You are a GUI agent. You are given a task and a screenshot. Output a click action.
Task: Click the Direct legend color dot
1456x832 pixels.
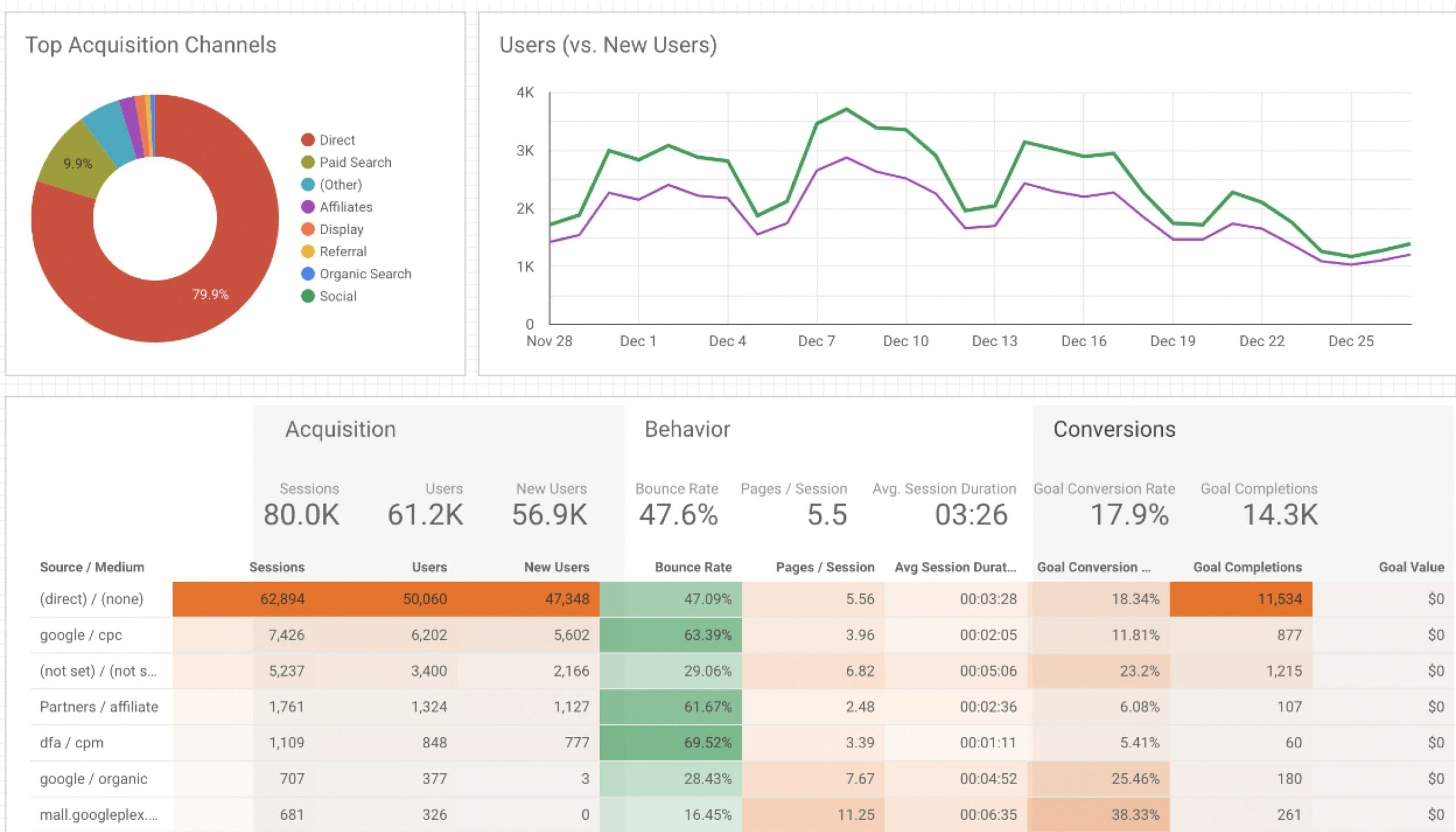tap(308, 140)
